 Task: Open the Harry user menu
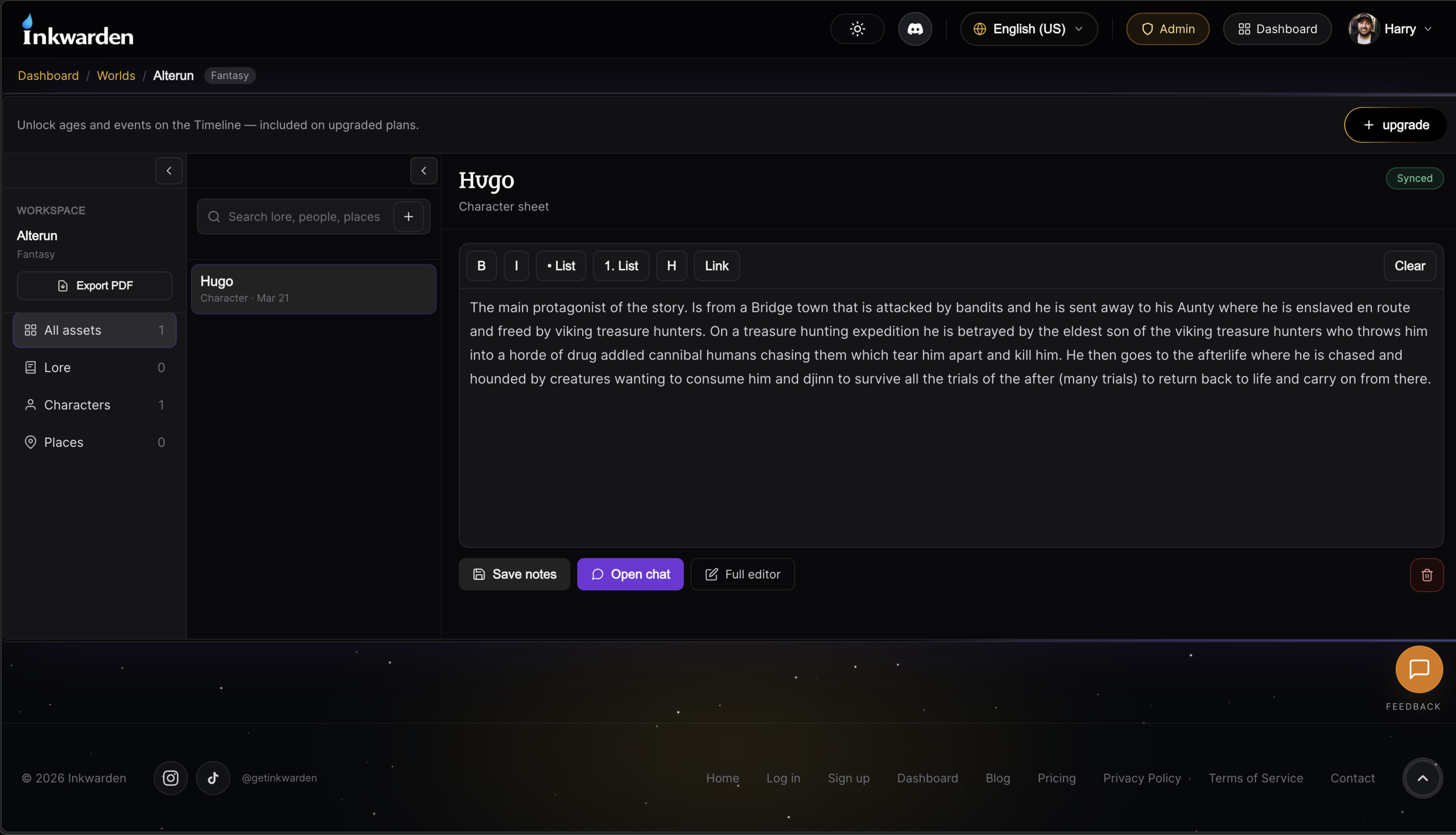(x=1390, y=29)
